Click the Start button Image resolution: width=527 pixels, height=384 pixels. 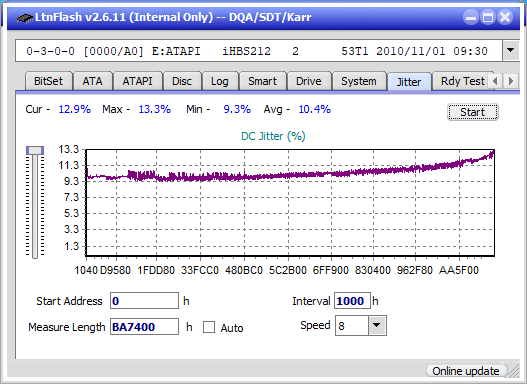tap(473, 112)
